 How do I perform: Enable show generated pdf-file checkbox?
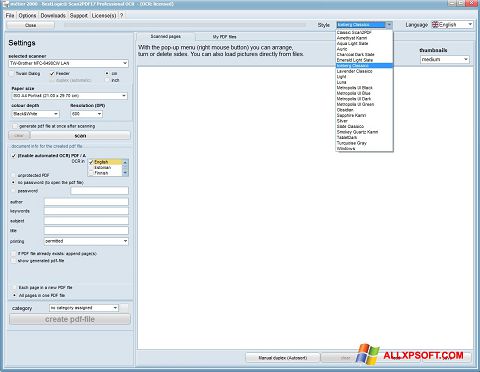[14, 261]
